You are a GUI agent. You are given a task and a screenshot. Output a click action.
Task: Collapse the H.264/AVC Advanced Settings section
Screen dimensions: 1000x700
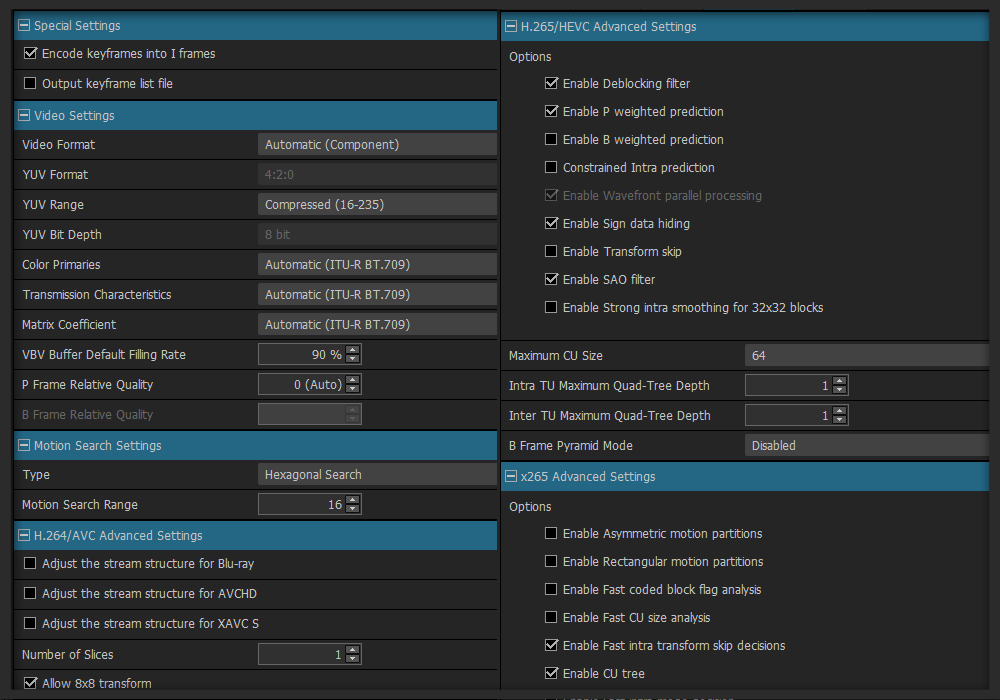click(24, 536)
